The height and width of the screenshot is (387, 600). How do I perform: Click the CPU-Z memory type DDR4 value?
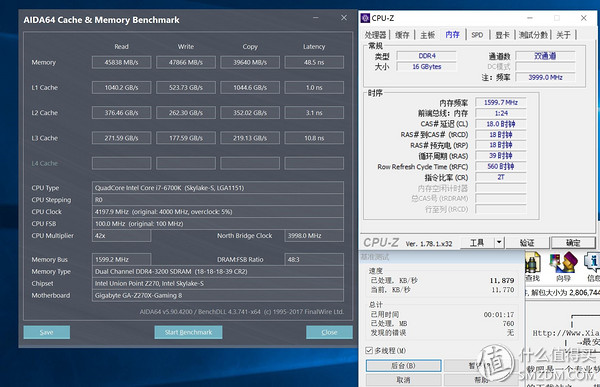[427, 56]
